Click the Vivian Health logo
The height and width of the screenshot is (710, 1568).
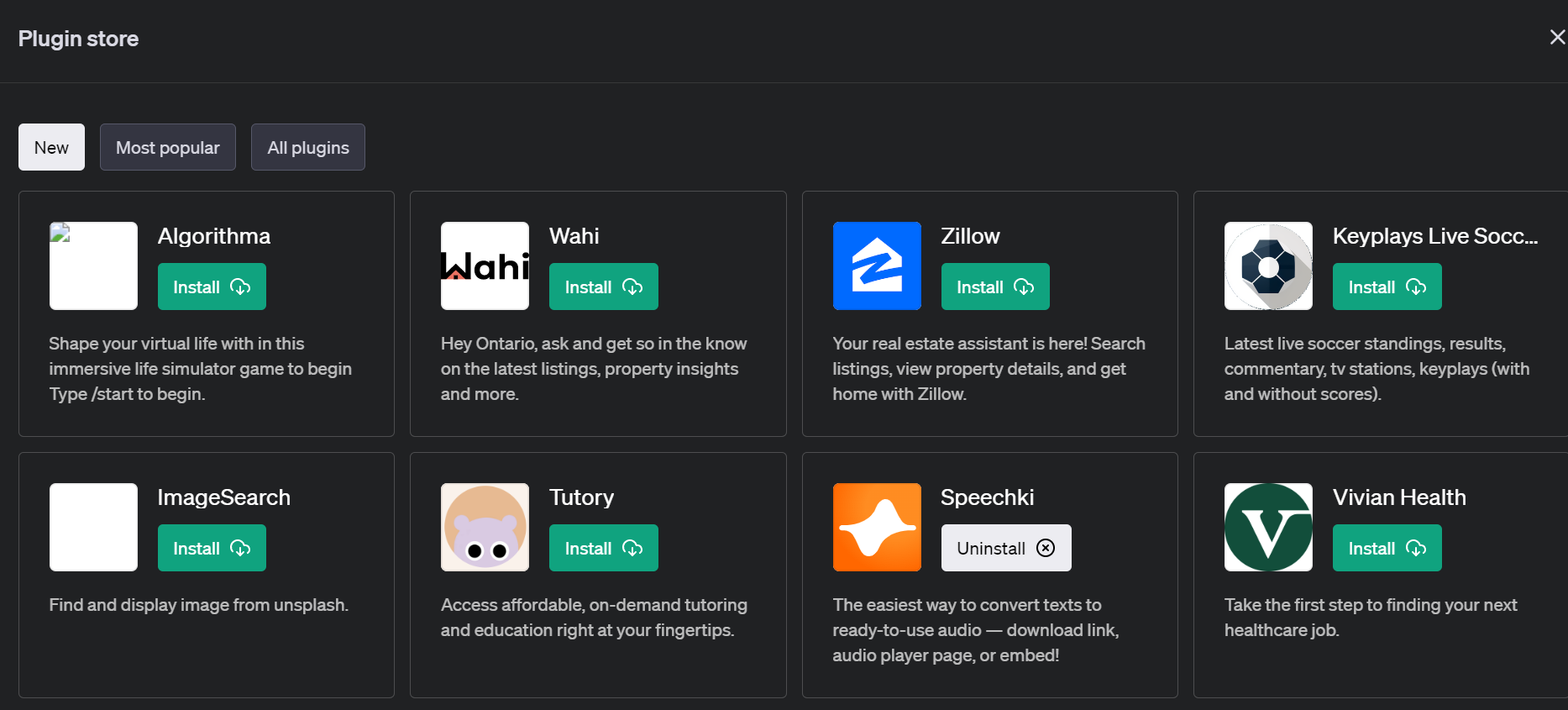point(1268,527)
